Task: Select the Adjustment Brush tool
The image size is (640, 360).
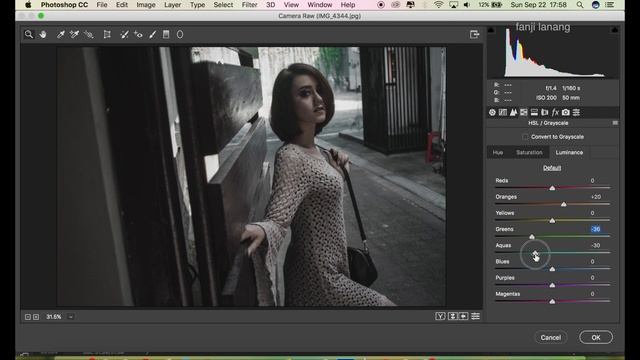Action: pyautogui.click(x=152, y=35)
